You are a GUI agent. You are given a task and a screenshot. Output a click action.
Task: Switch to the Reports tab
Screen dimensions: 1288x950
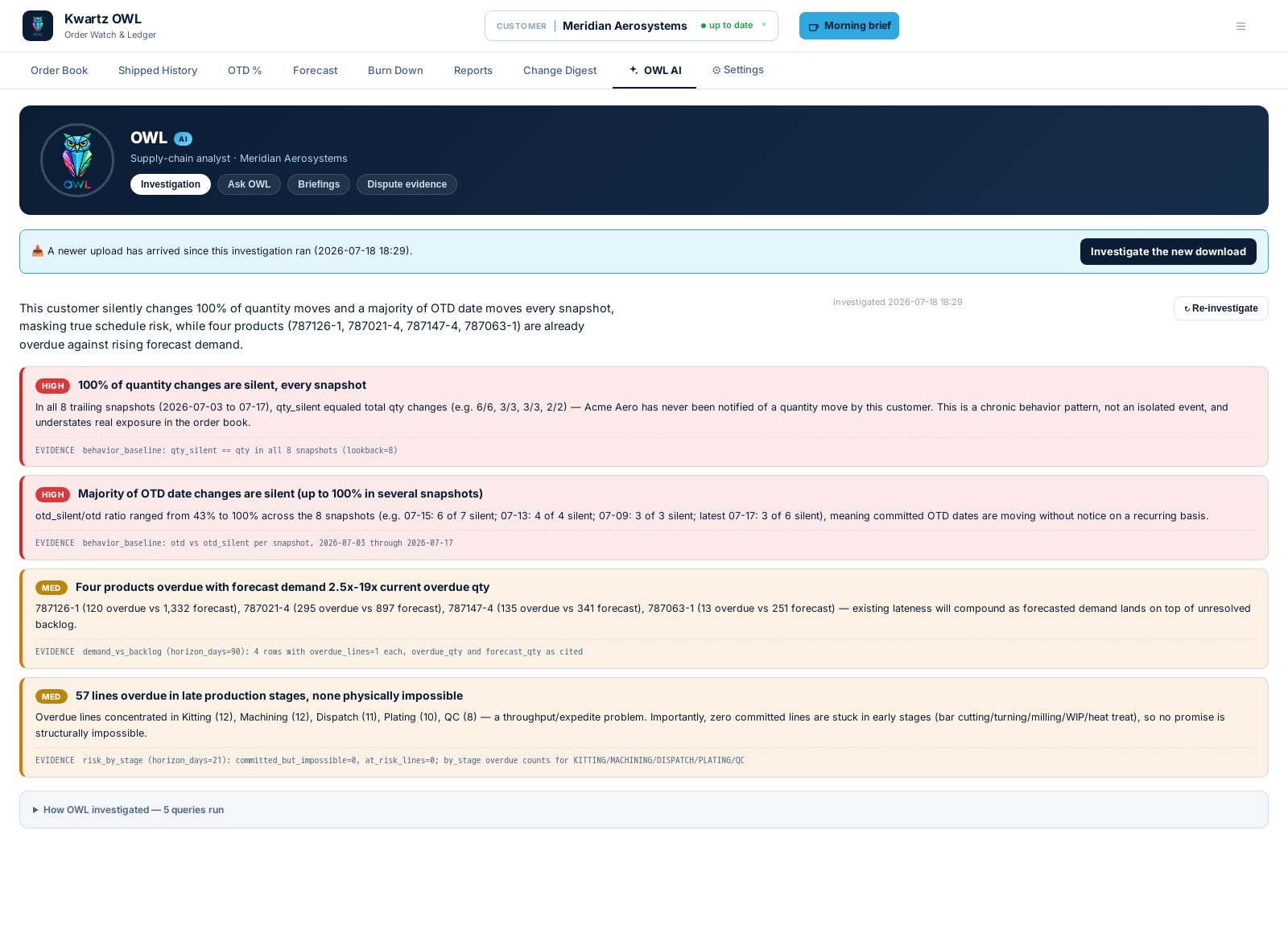(473, 71)
